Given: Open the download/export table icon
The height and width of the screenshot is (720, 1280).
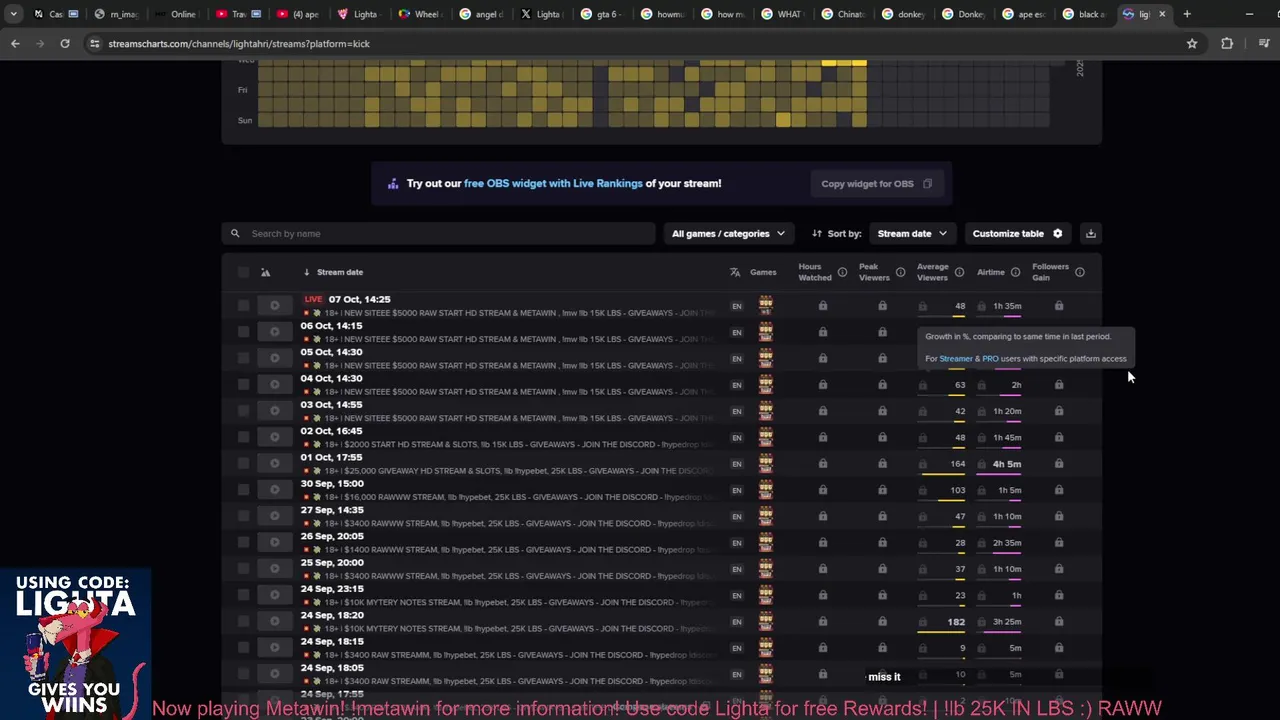Looking at the screenshot, I should (x=1091, y=233).
